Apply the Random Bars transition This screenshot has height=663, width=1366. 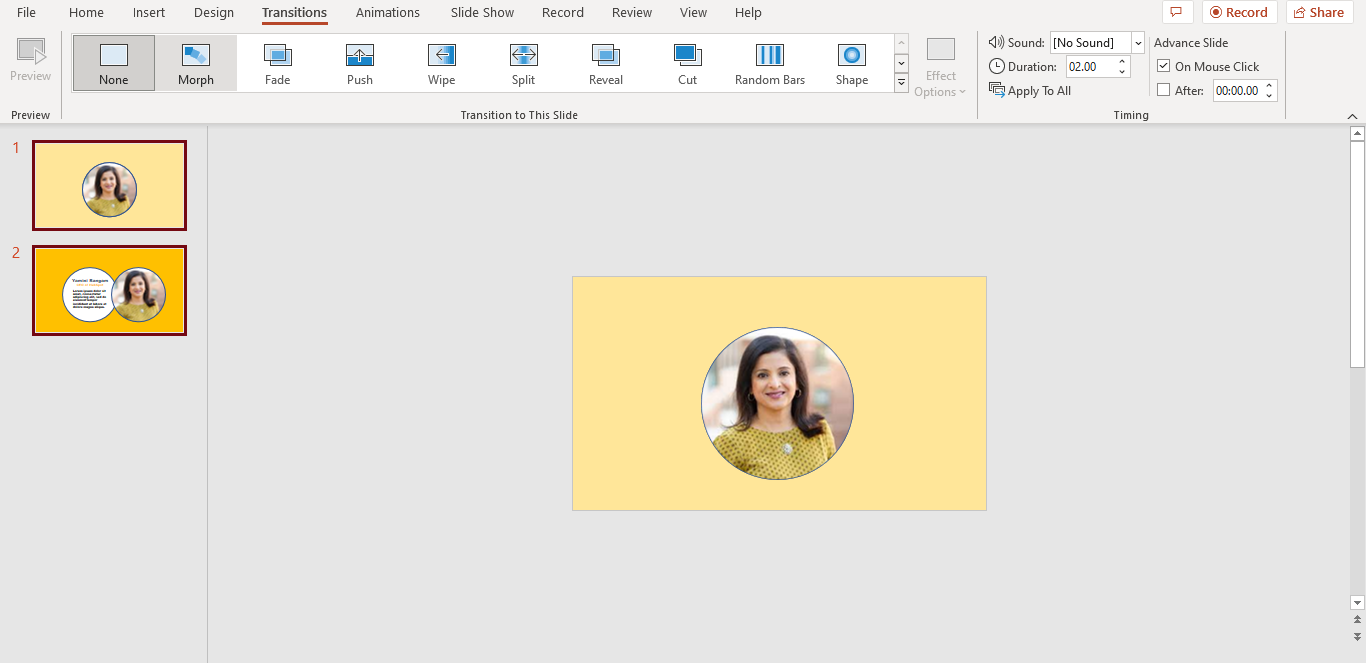770,63
